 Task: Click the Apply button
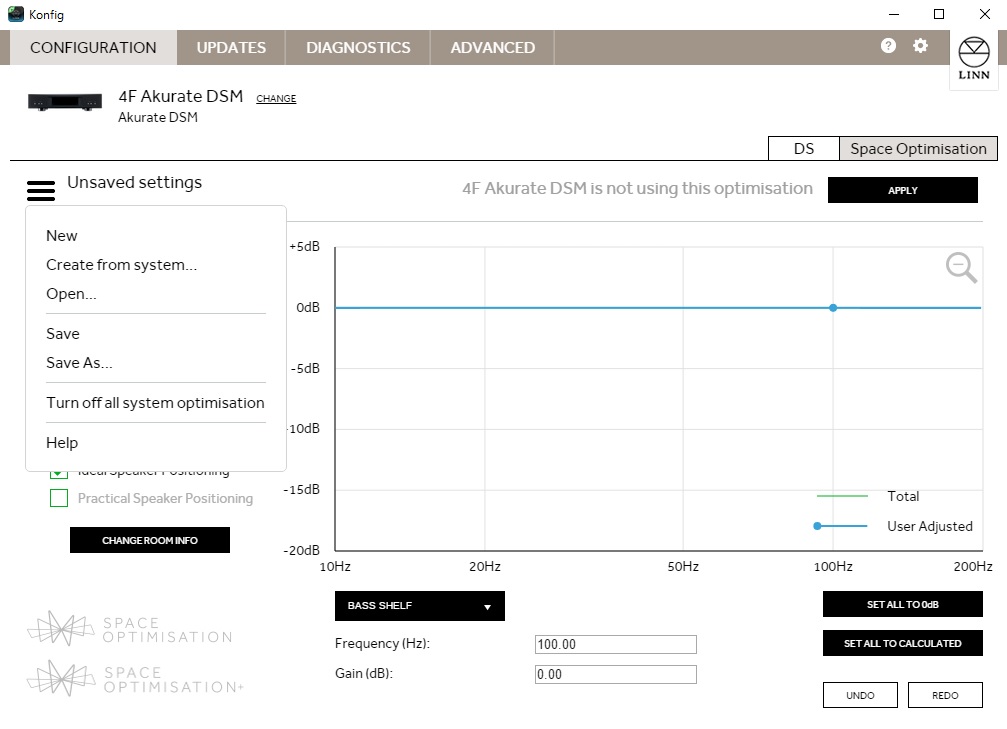tap(902, 190)
